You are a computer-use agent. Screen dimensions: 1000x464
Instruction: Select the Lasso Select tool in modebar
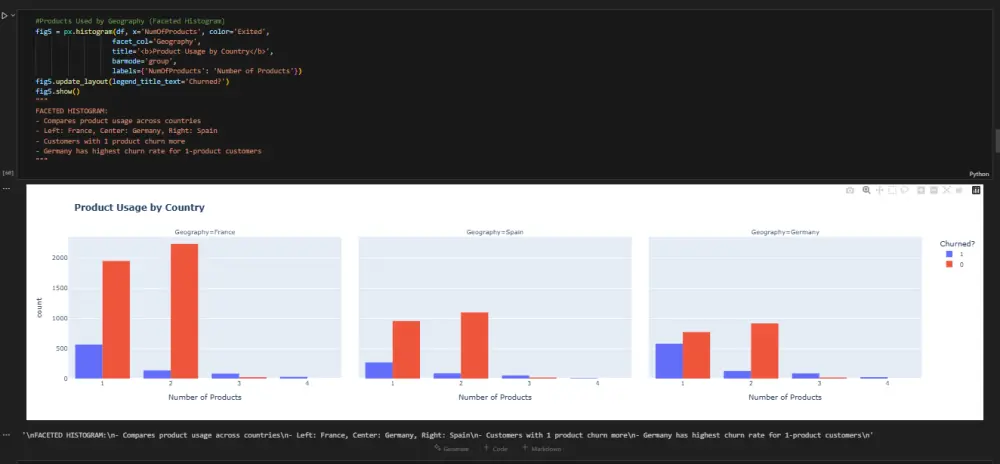pos(904,190)
